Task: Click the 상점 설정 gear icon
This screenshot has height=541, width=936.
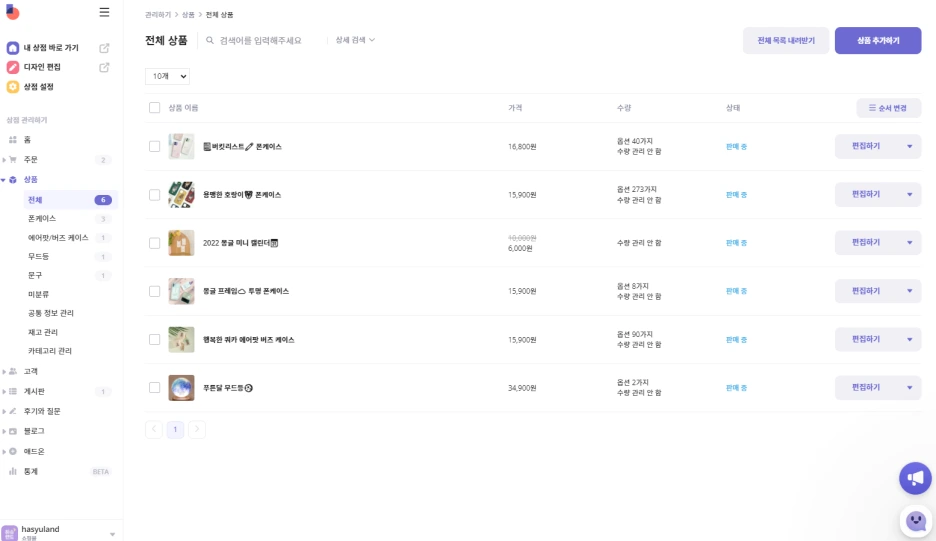Action: point(13,87)
